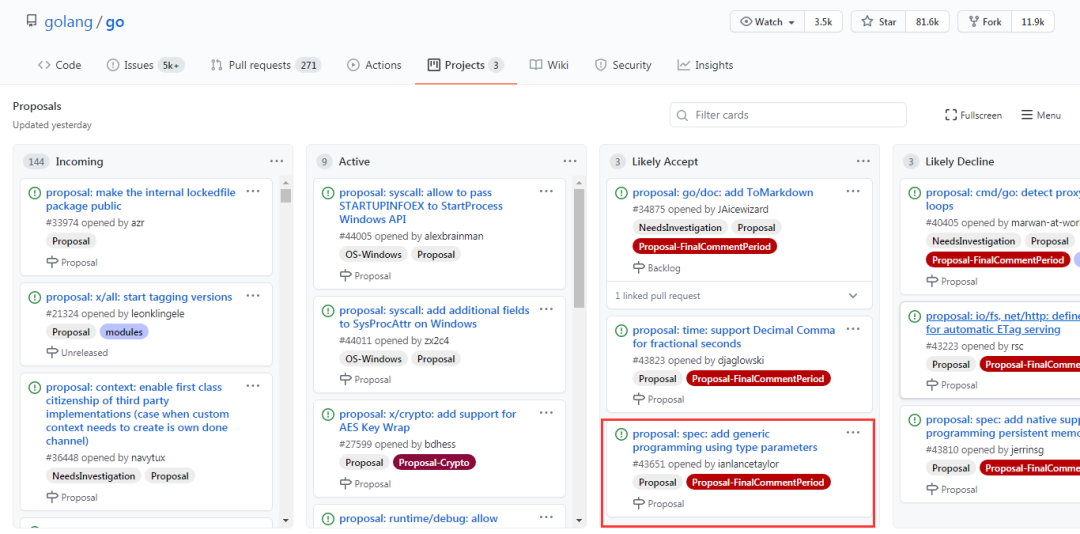This screenshot has width=1080, height=534.
Task: Open three-dot menu of Active column
Action: pyautogui.click(x=569, y=161)
